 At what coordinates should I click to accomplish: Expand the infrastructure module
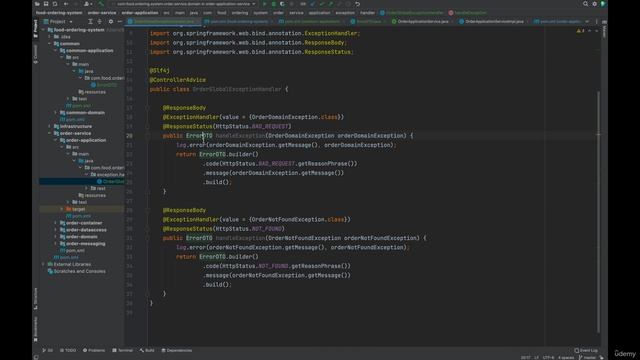(50, 127)
